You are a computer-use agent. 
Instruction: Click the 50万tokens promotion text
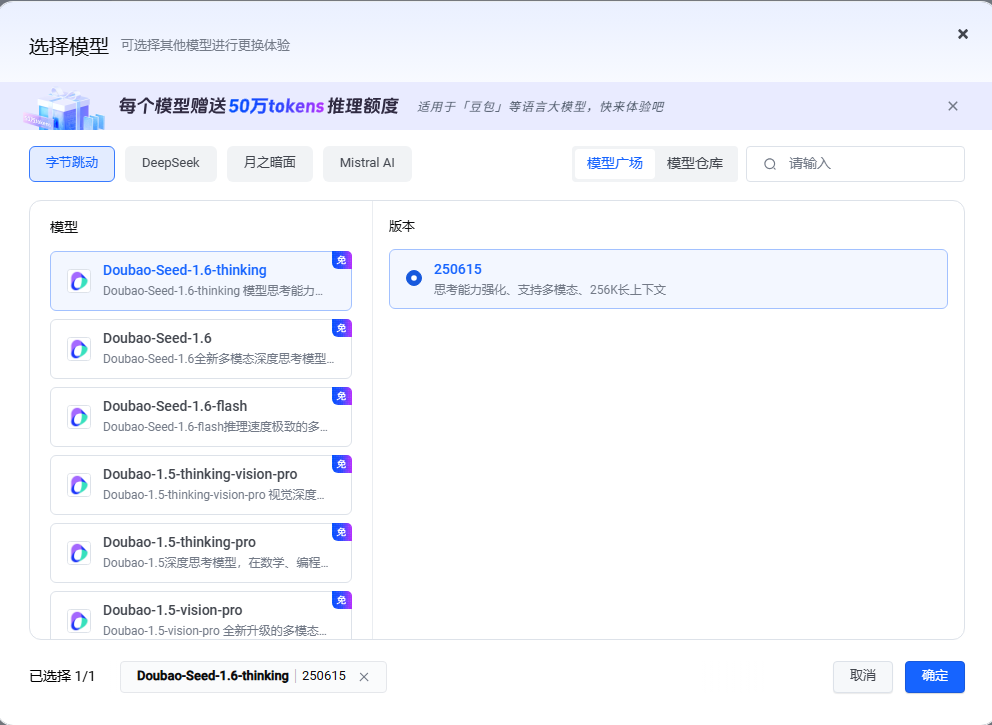point(259,106)
